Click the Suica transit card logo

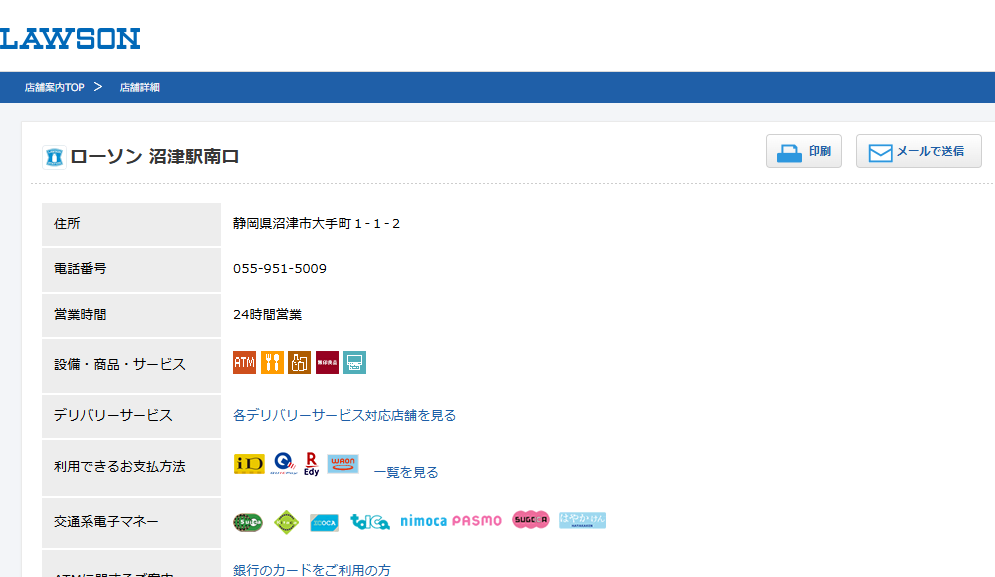point(248,521)
